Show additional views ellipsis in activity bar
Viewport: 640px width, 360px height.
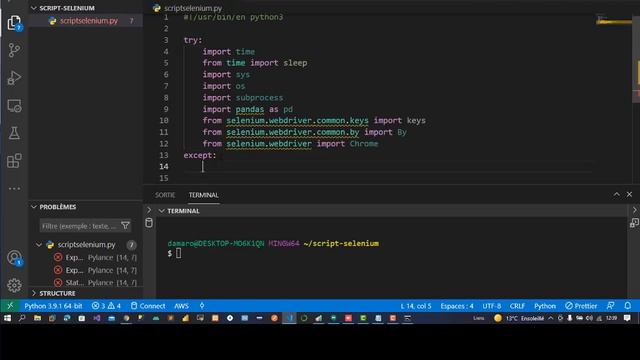[x=14, y=189]
